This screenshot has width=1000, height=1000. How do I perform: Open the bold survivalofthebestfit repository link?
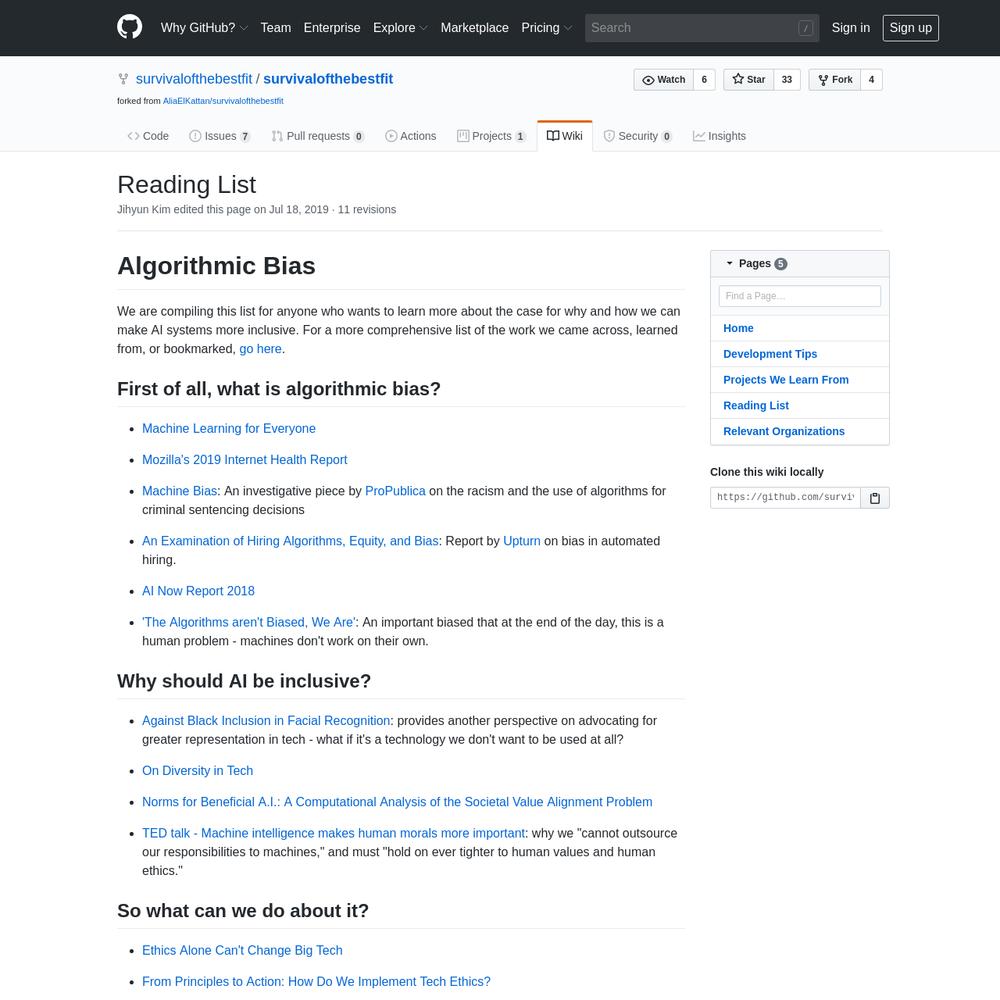coord(328,79)
